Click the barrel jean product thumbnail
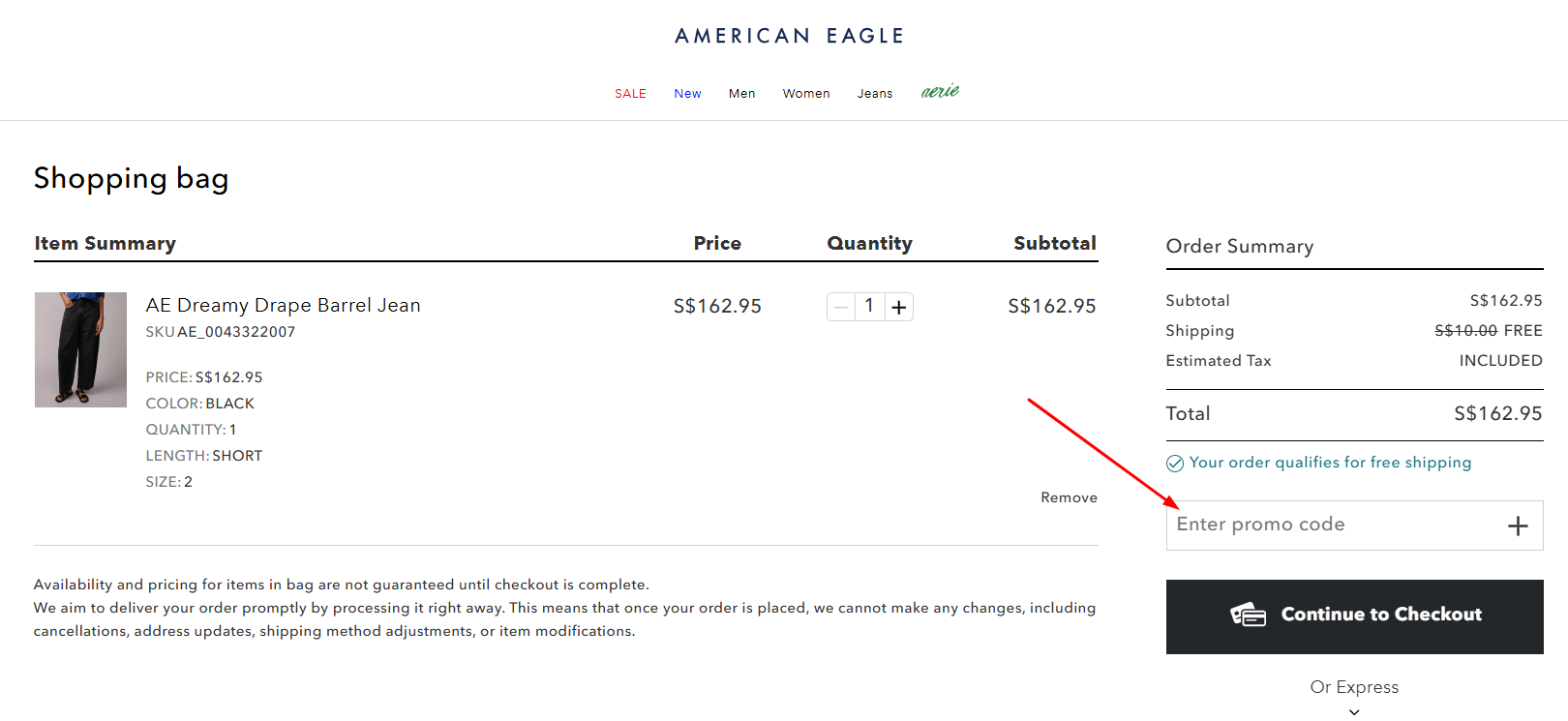This screenshot has width=1568, height=721. (x=80, y=349)
